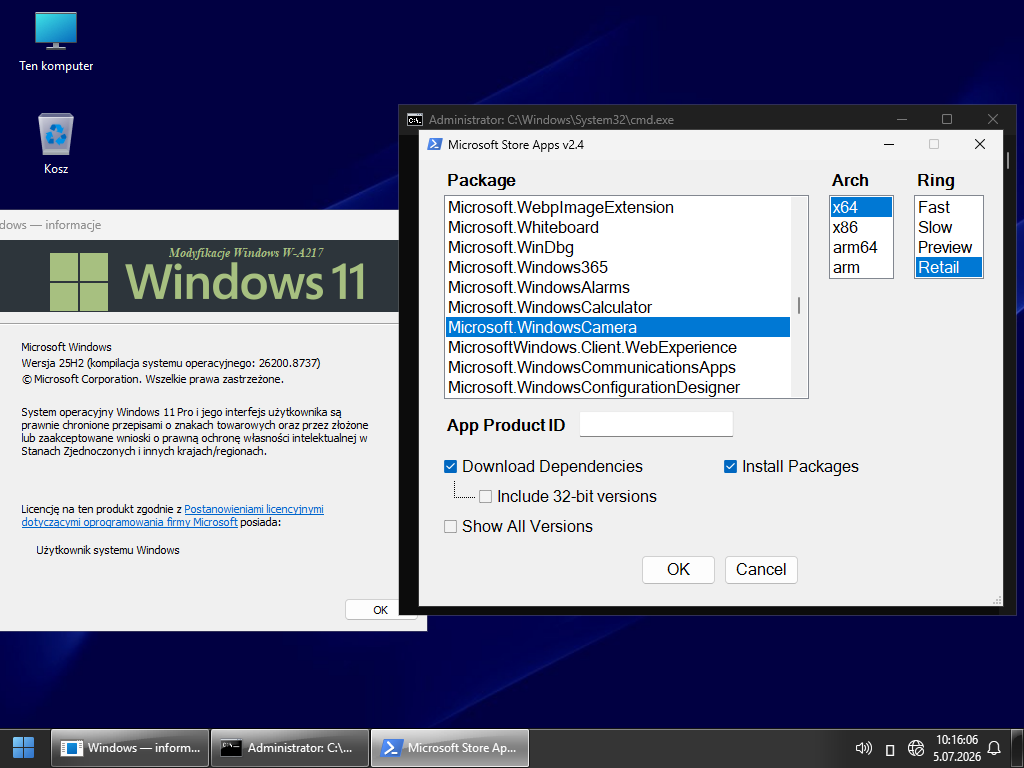Open the Windows Start button
The height and width of the screenshot is (768, 1024).
click(24, 748)
